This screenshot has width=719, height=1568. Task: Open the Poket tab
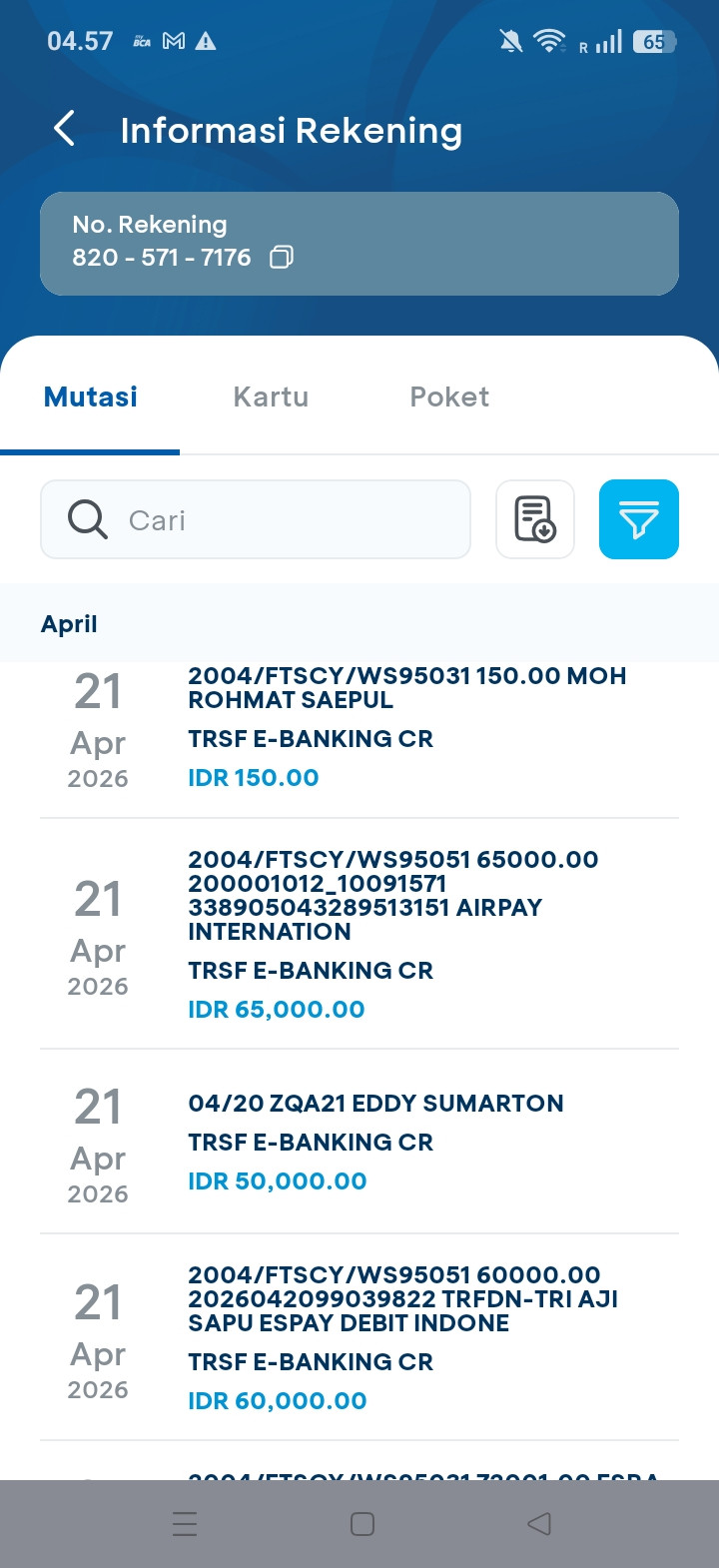click(x=449, y=396)
